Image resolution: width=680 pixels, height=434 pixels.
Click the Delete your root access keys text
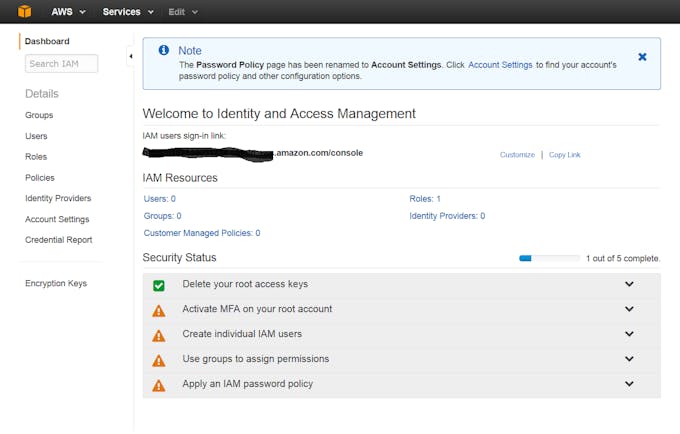(245, 284)
